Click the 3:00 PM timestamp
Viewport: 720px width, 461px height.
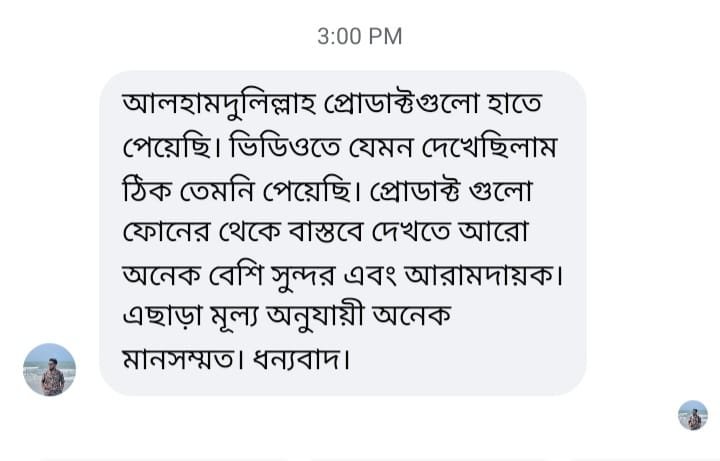click(359, 37)
